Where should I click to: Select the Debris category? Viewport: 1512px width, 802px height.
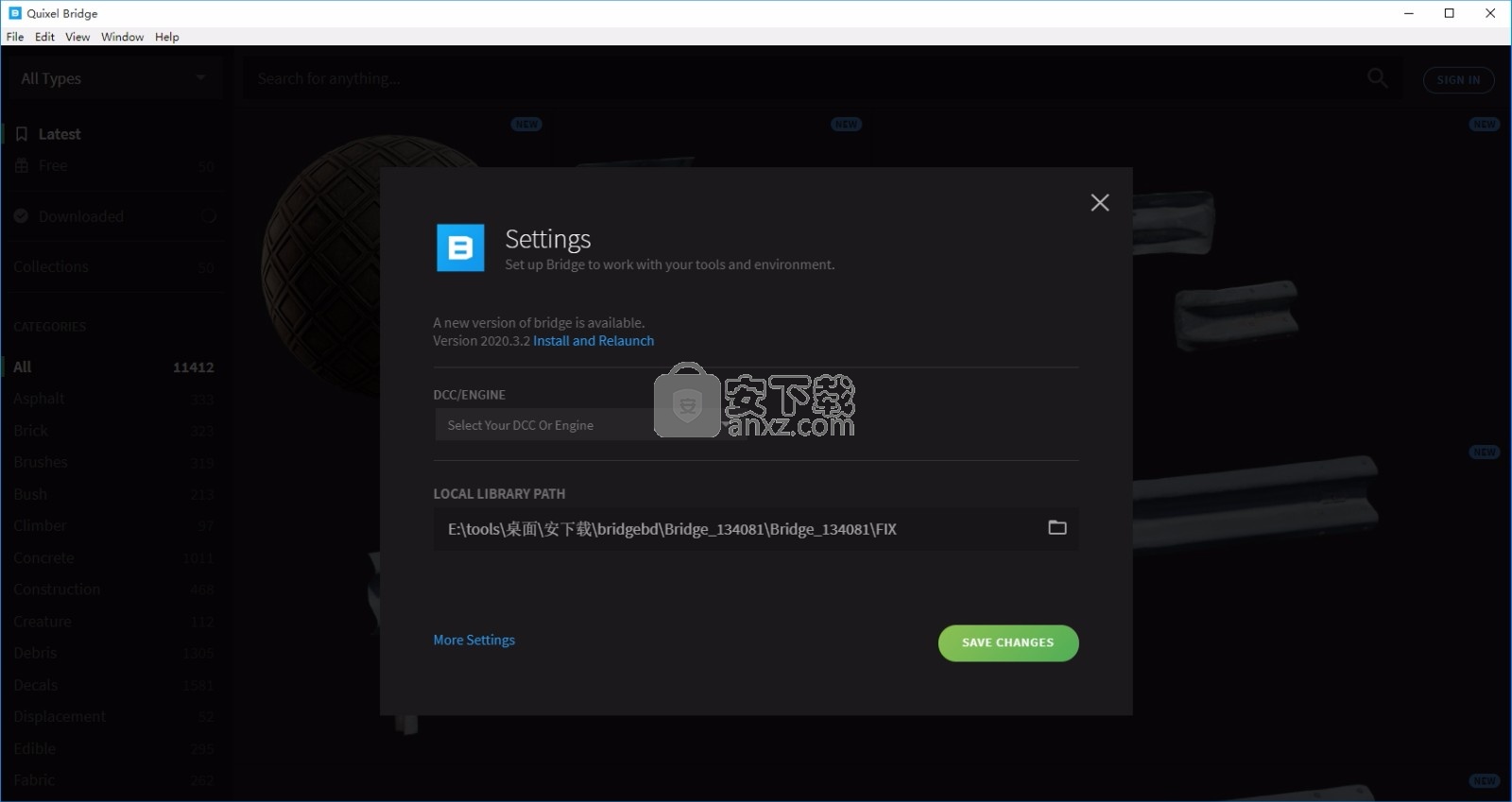click(114, 653)
